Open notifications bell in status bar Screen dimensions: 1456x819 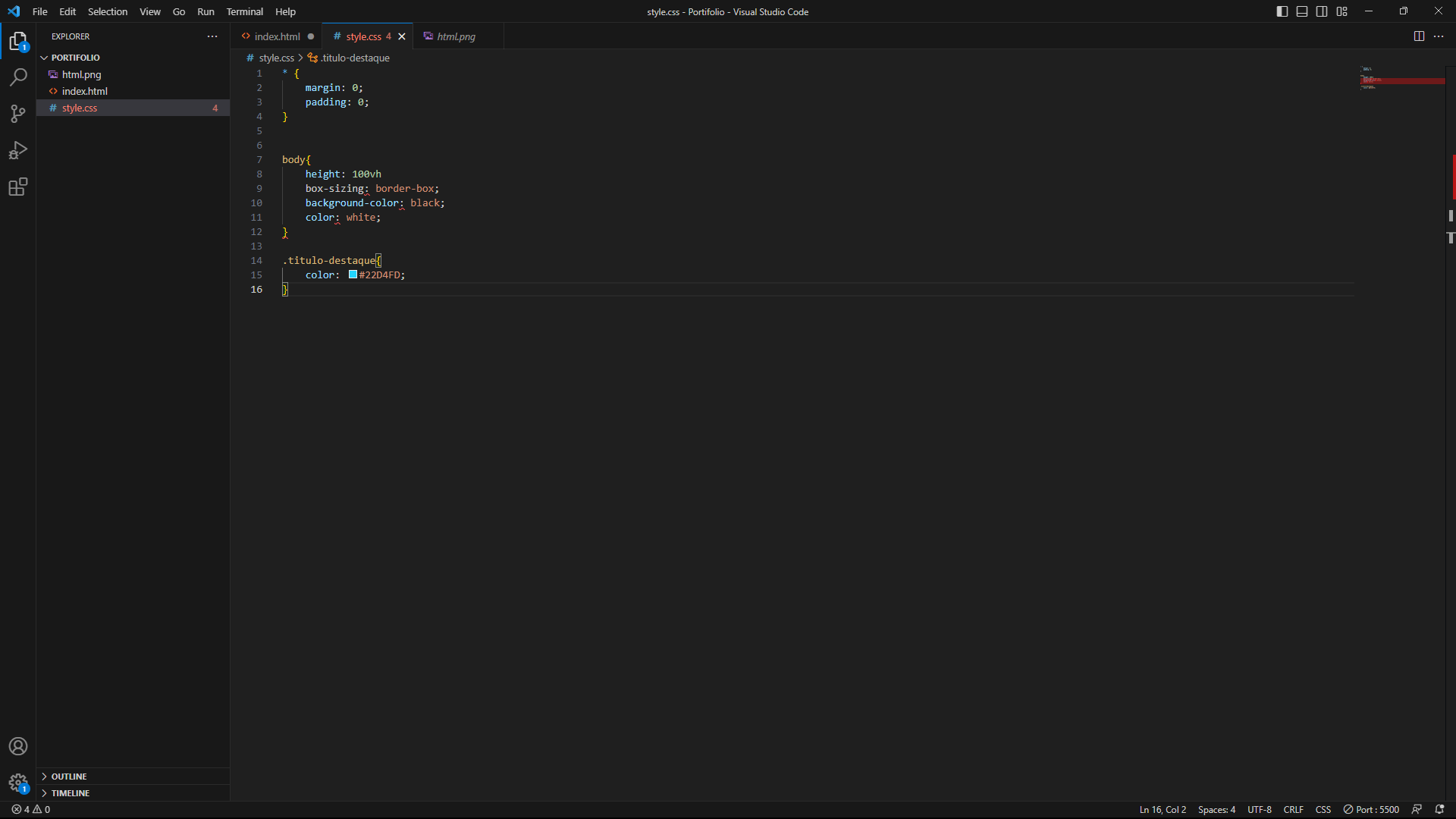pyautogui.click(x=1439, y=809)
